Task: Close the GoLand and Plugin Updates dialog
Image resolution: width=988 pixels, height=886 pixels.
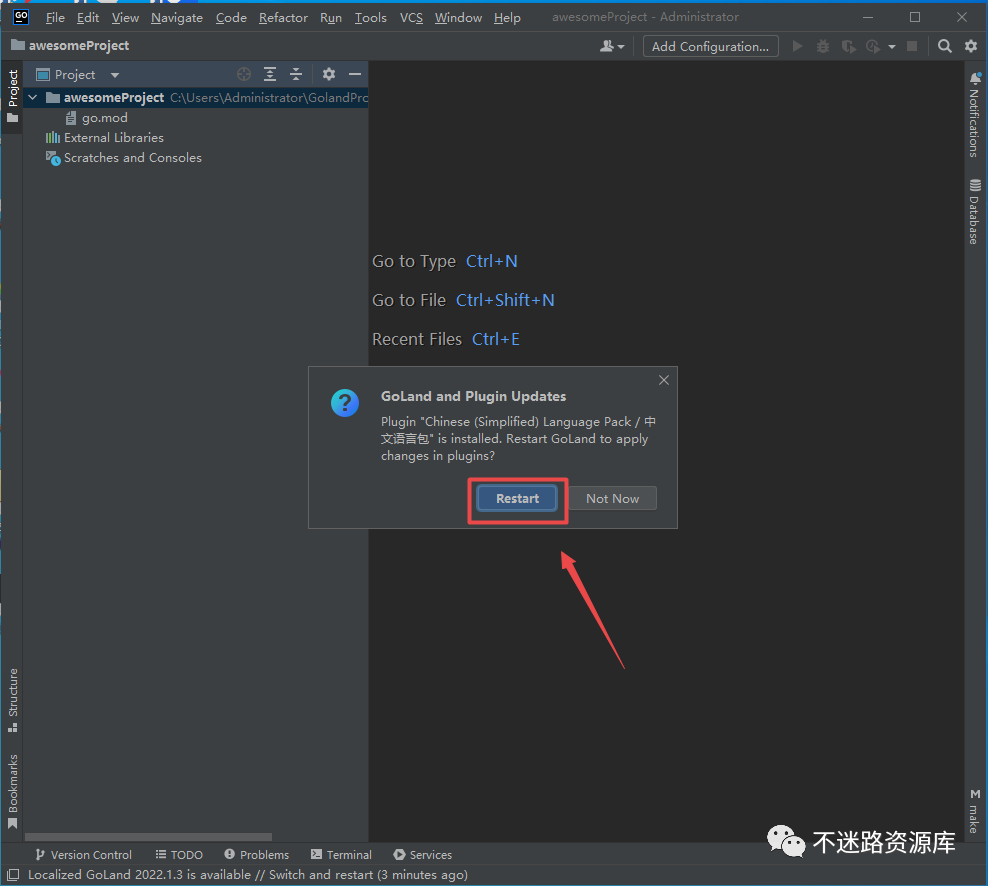Action: click(663, 380)
